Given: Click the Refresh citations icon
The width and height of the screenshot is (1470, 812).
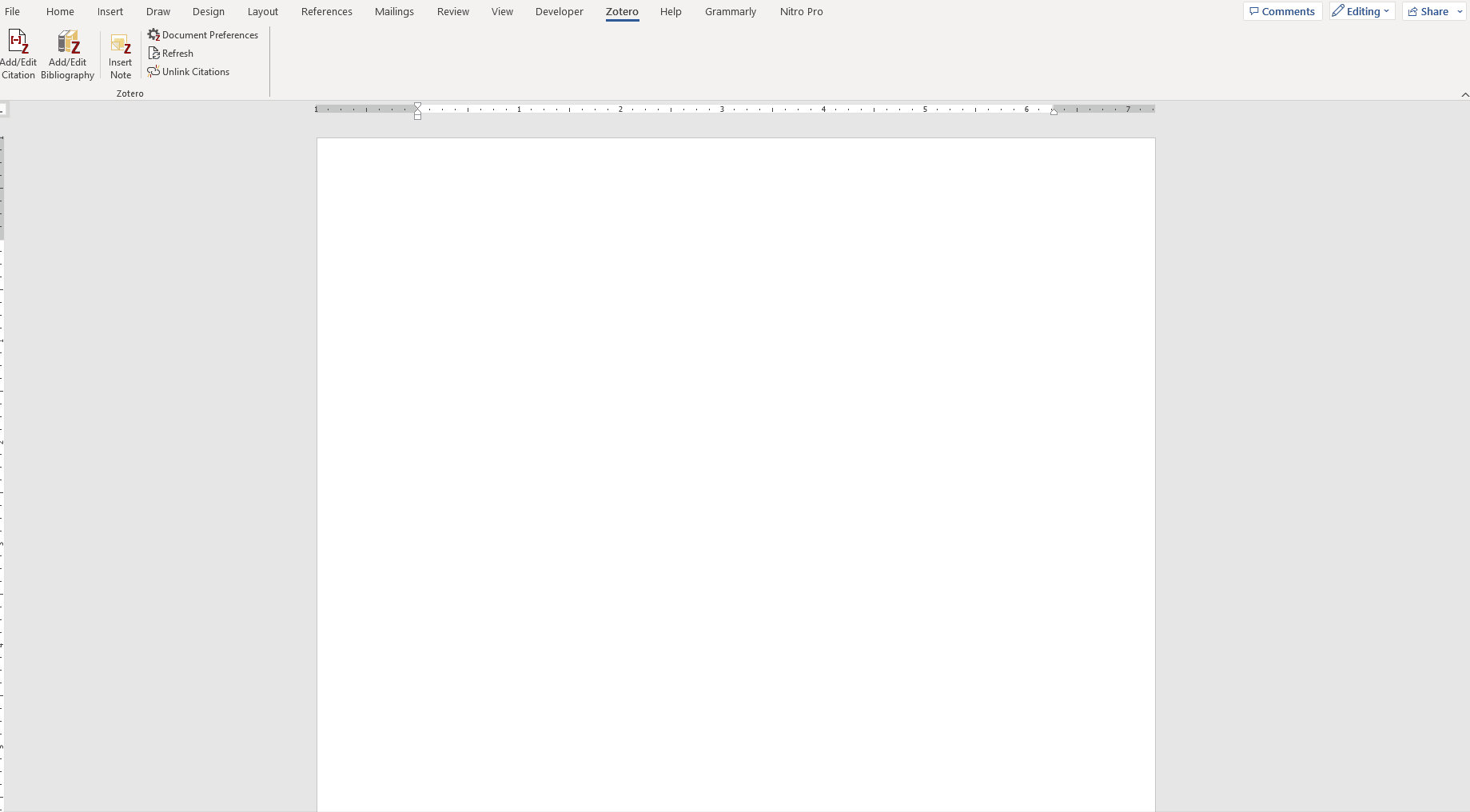Looking at the screenshot, I should pos(154,54).
